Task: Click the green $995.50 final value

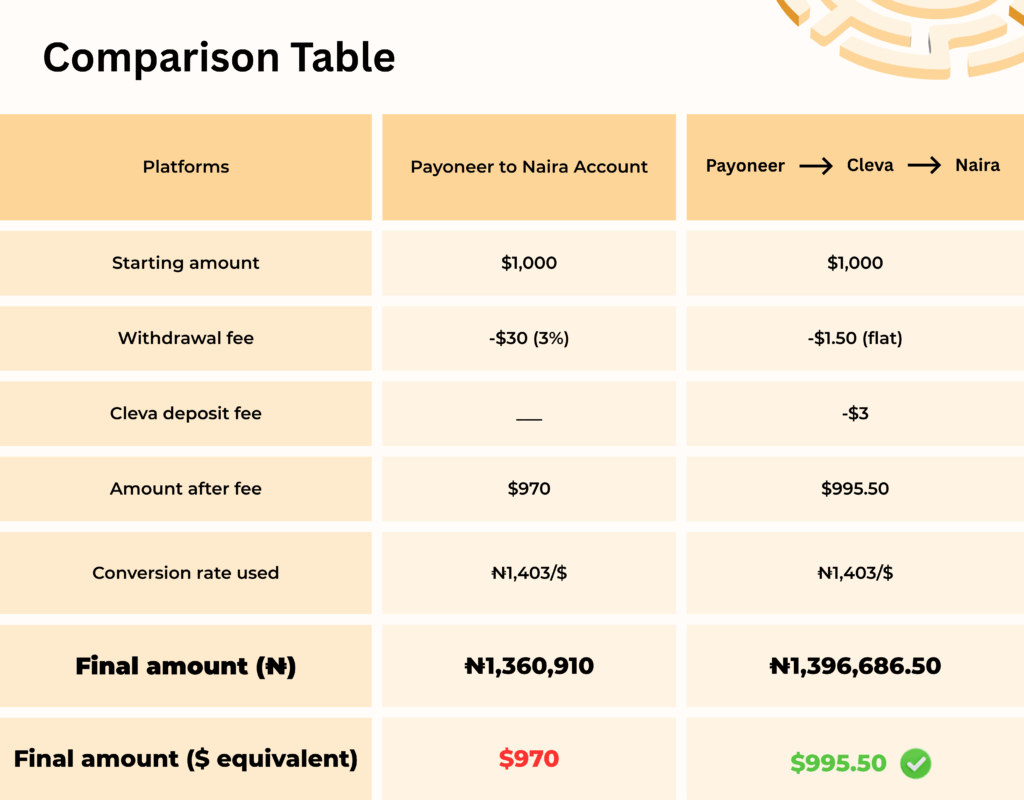Action: 838,763
